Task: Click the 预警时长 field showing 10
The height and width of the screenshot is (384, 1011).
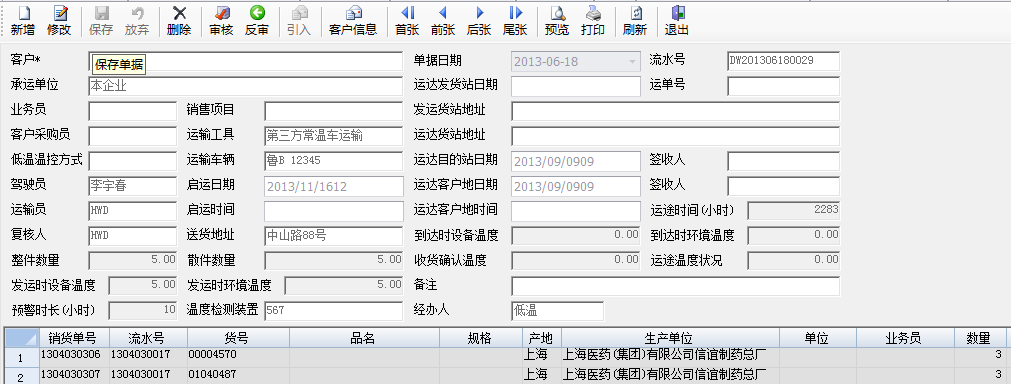Action: (142, 311)
